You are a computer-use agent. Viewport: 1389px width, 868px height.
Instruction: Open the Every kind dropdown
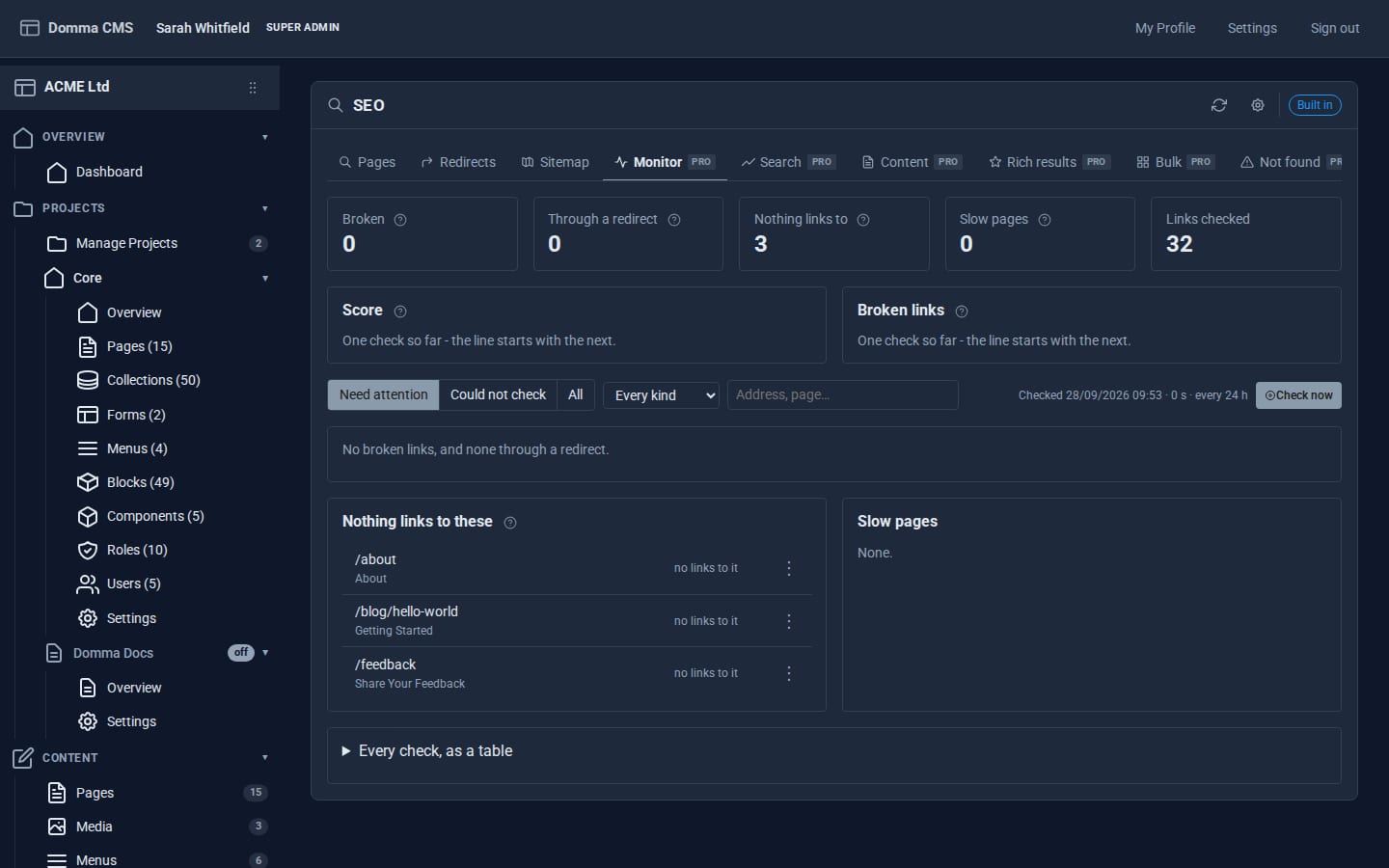[662, 395]
